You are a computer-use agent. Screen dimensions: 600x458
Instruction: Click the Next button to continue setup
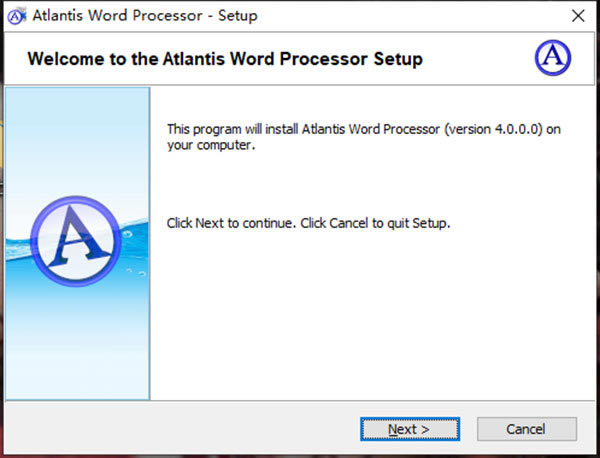click(410, 429)
